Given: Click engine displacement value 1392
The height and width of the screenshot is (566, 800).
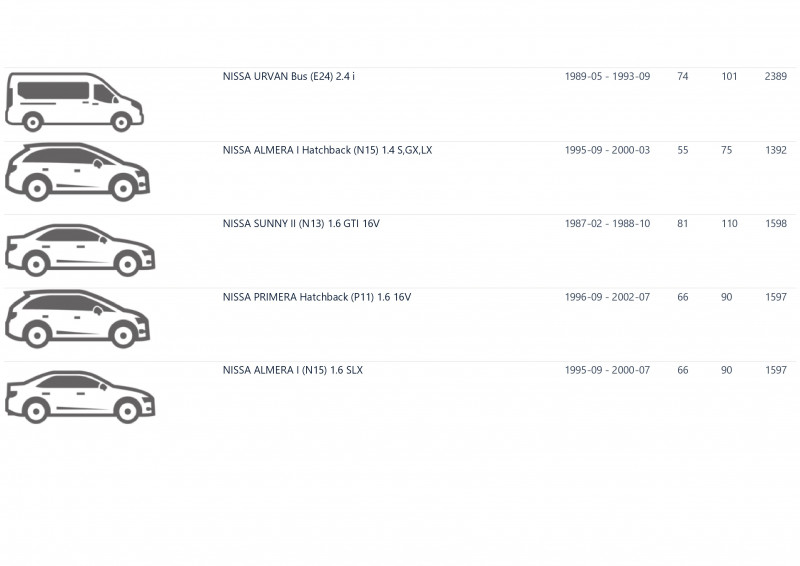Looking at the screenshot, I should click(776, 150).
